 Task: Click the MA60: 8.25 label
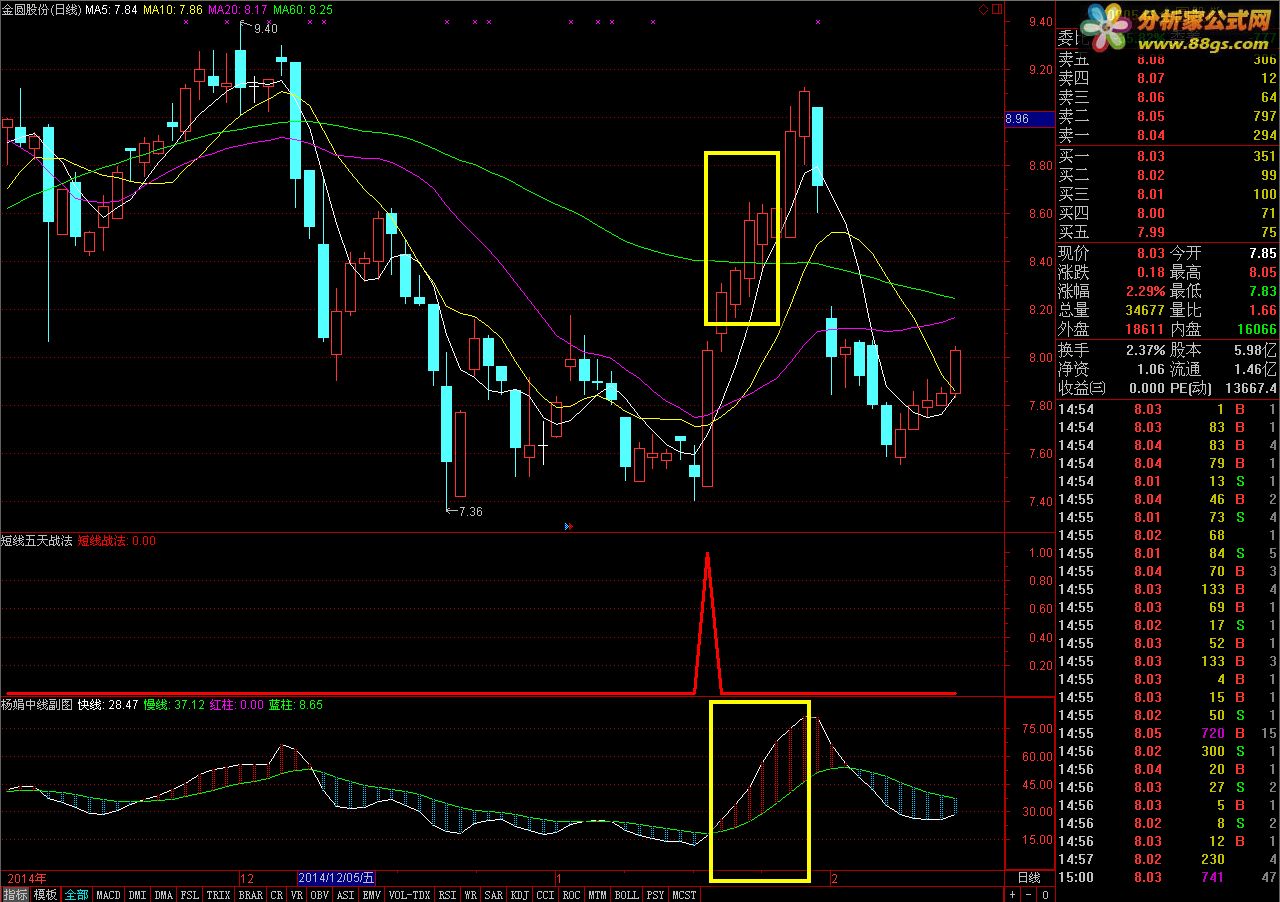(x=303, y=9)
